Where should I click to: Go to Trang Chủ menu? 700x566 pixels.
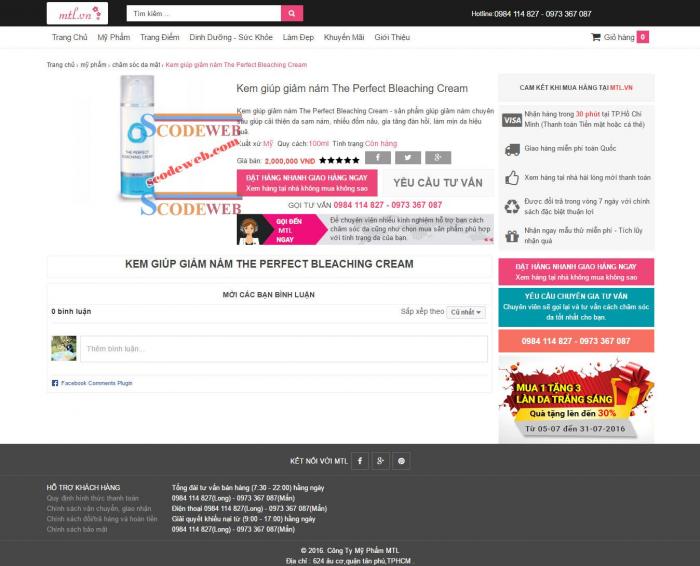70,37
